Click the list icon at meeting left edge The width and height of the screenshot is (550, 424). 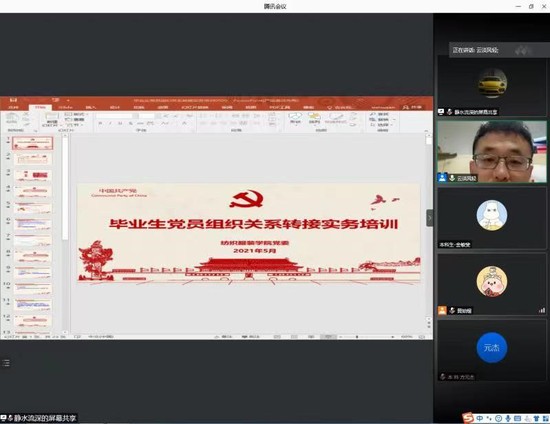click(6, 363)
